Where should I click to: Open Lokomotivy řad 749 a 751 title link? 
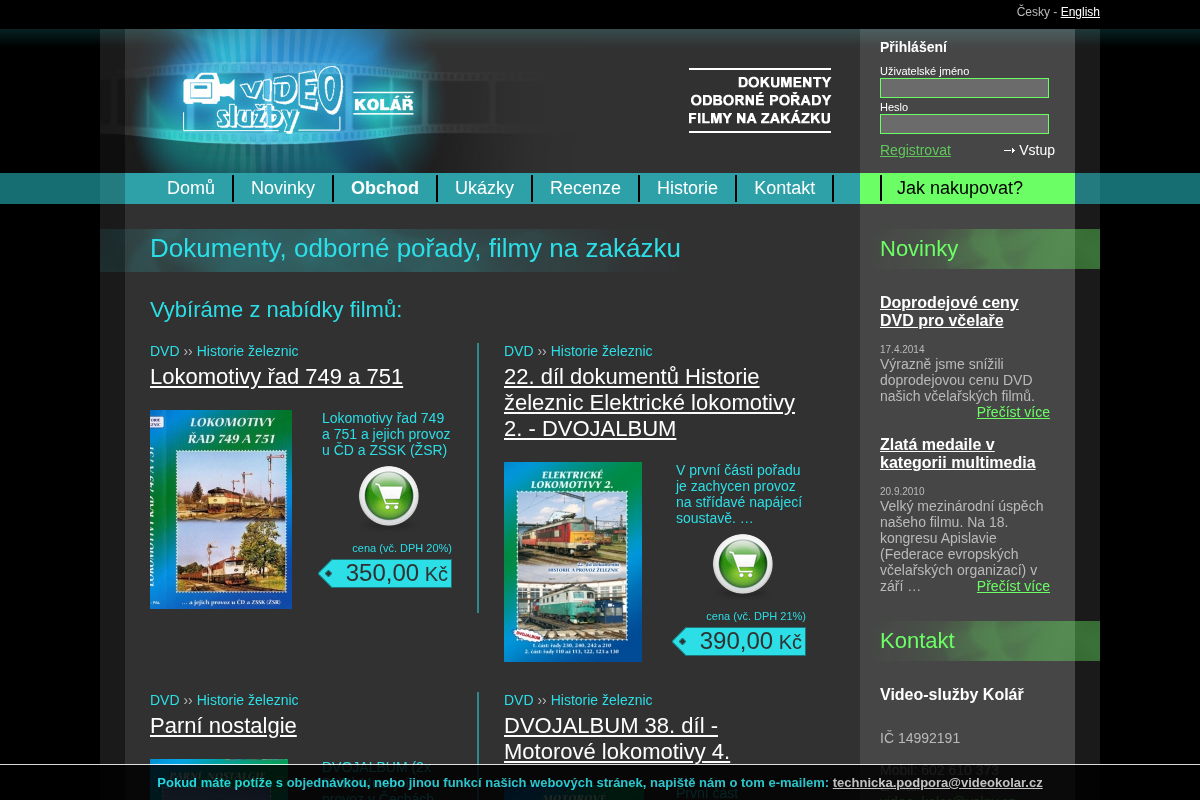276,377
